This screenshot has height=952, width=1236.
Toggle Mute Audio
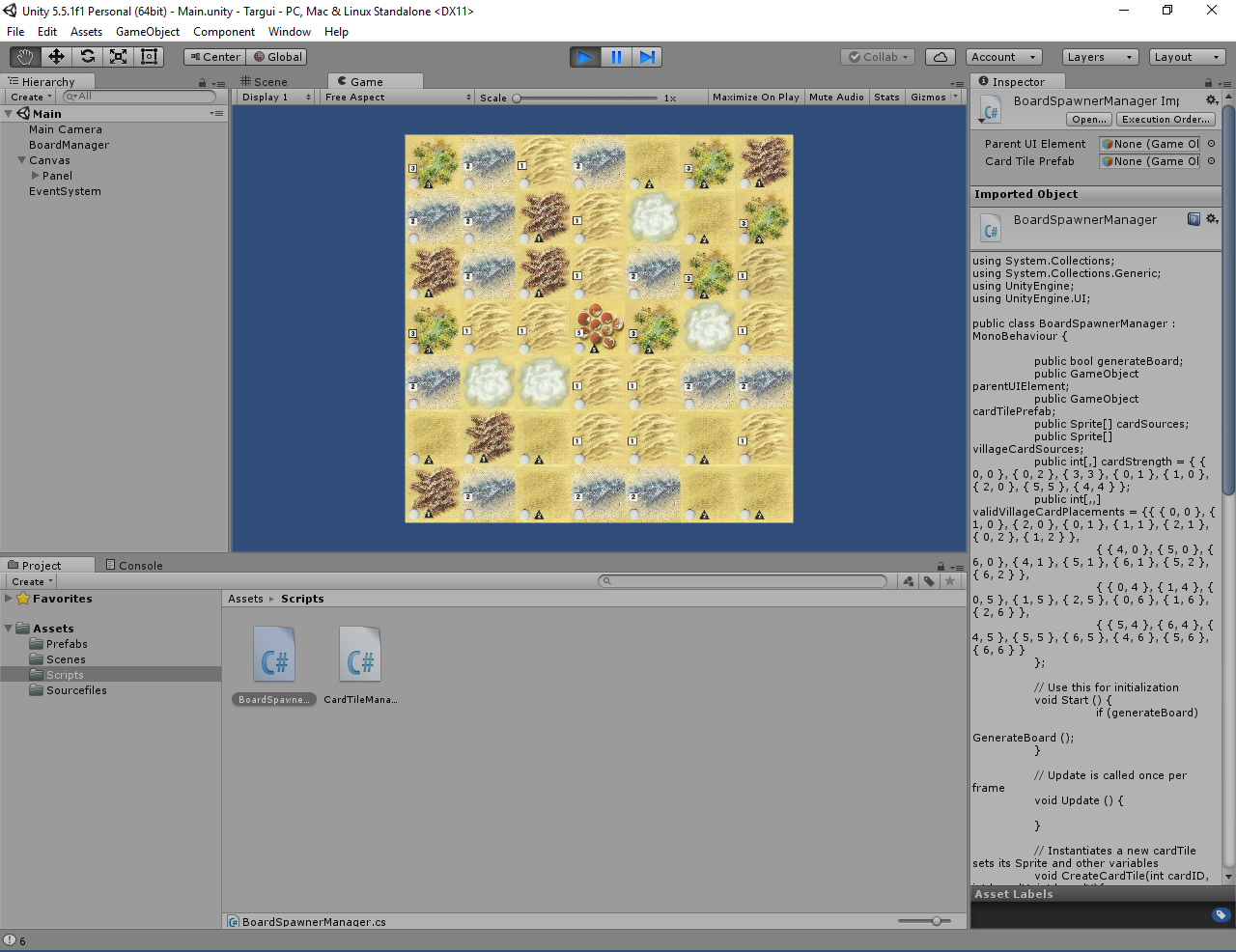coord(836,98)
